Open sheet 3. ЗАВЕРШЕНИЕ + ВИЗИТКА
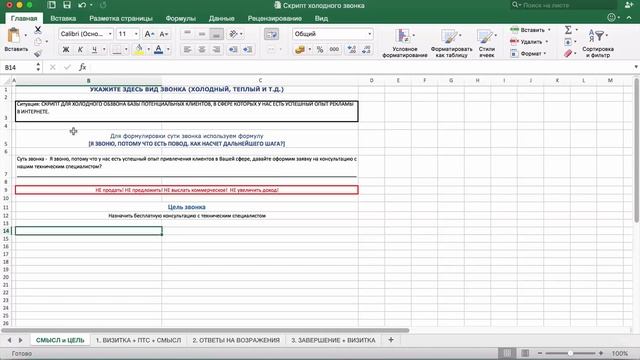This screenshot has width=640, height=360. (333, 340)
